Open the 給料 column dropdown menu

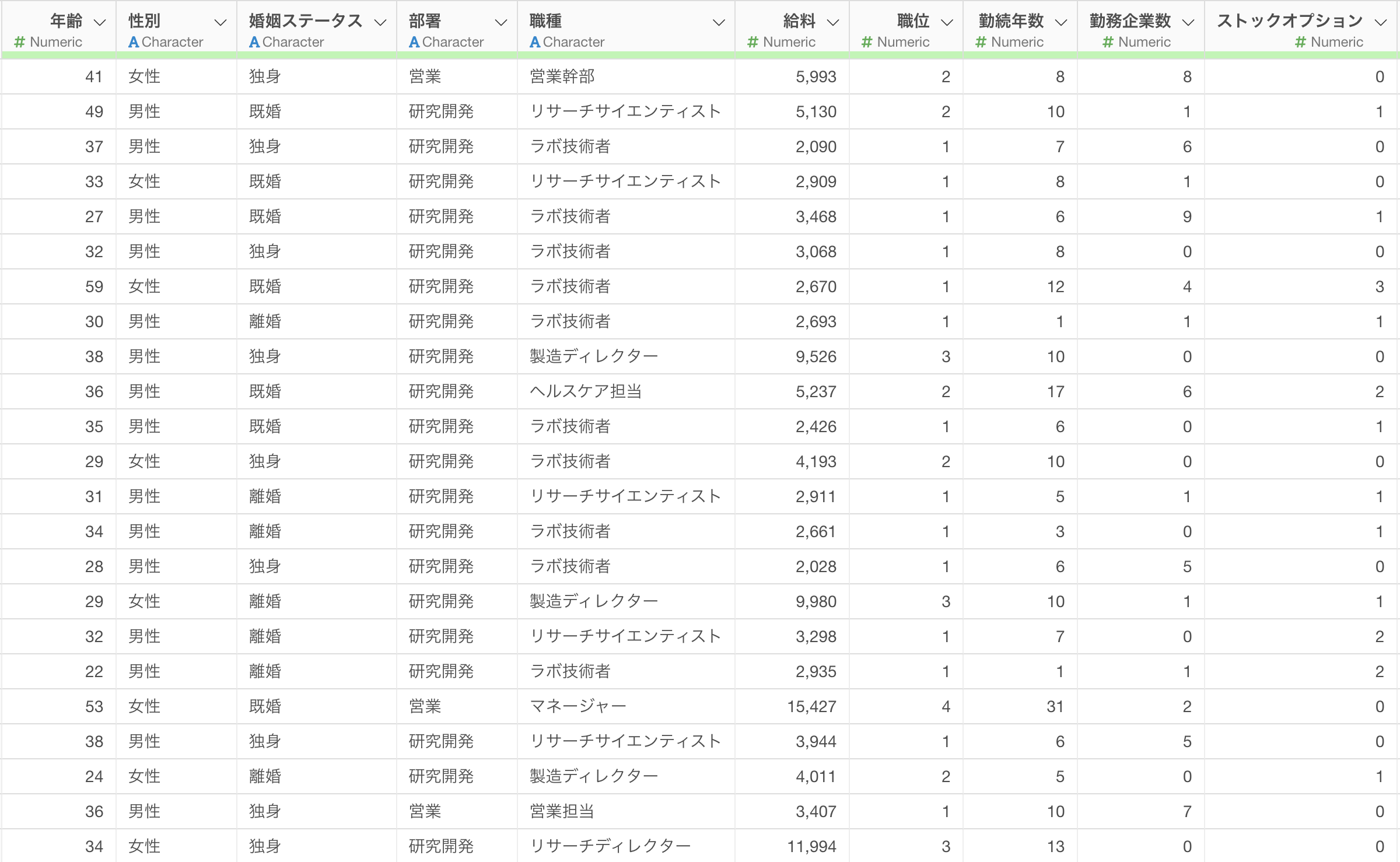tap(833, 22)
